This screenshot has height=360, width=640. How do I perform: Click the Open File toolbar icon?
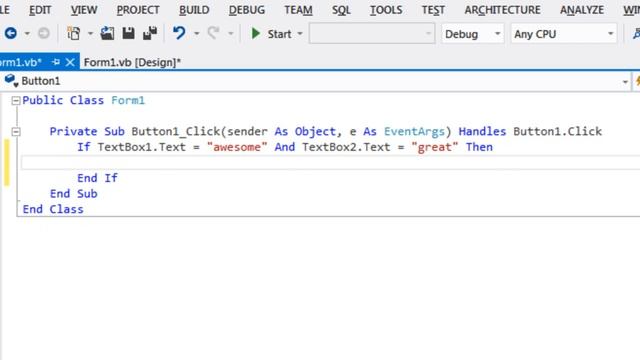[107, 33]
